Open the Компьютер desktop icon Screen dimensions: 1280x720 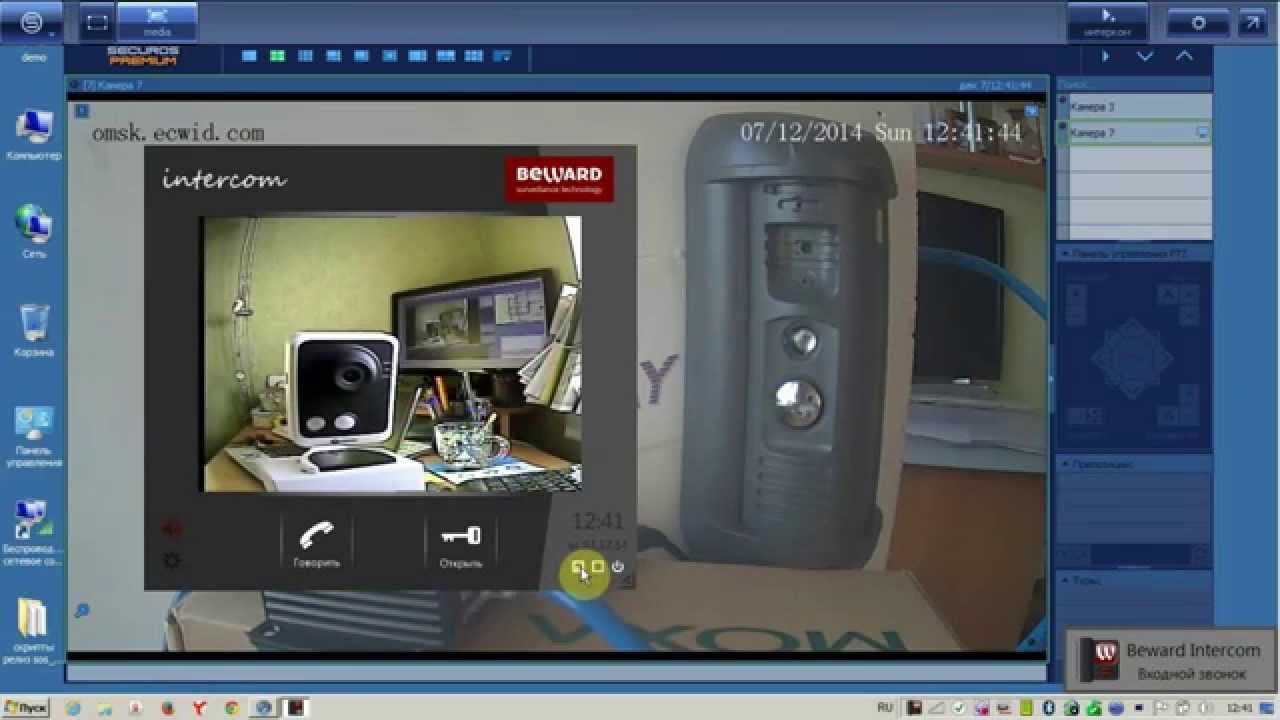(34, 135)
